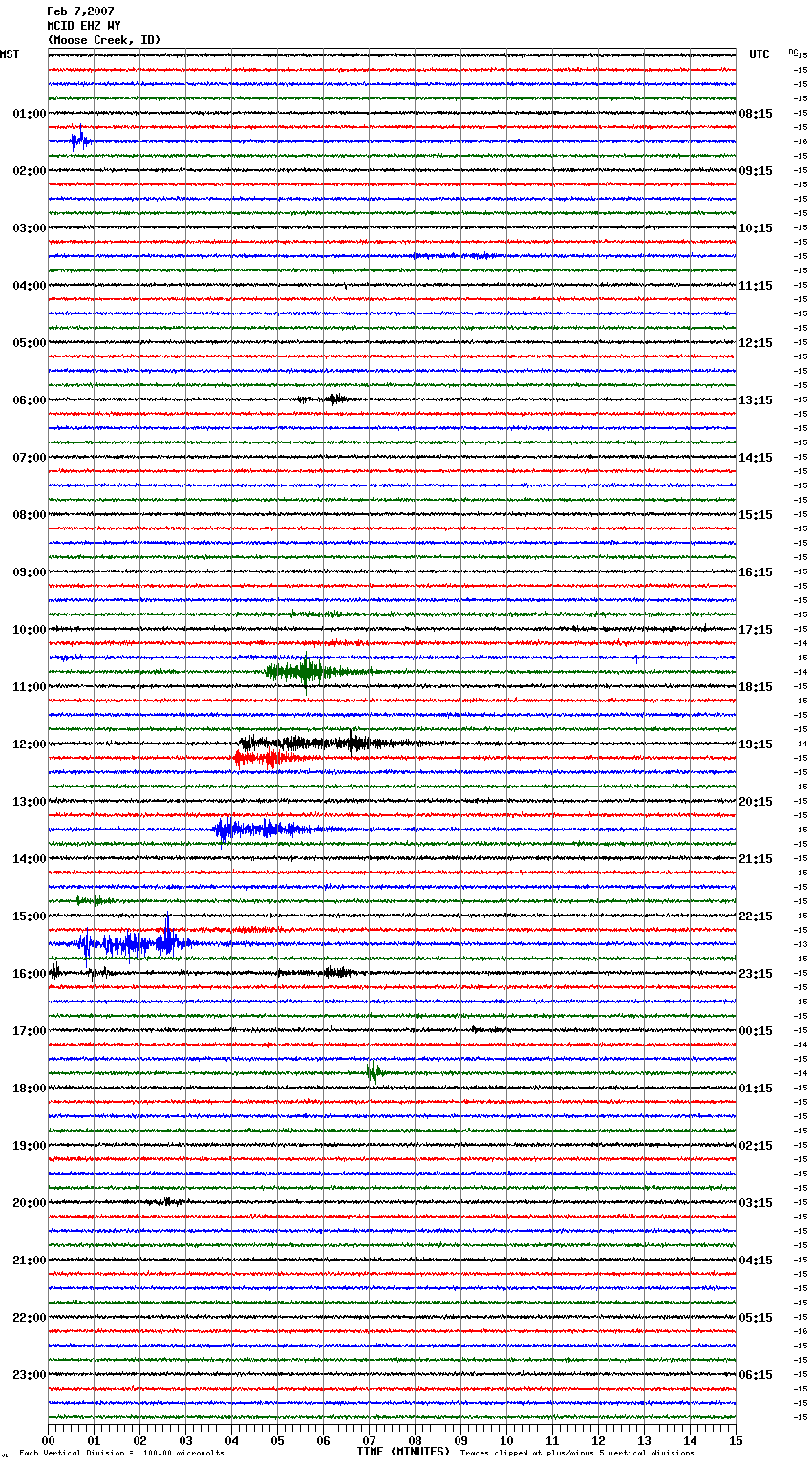Viewport: 812px width, 1466px height.
Task: Click the '10:15' UTC time label
Action: [756, 228]
